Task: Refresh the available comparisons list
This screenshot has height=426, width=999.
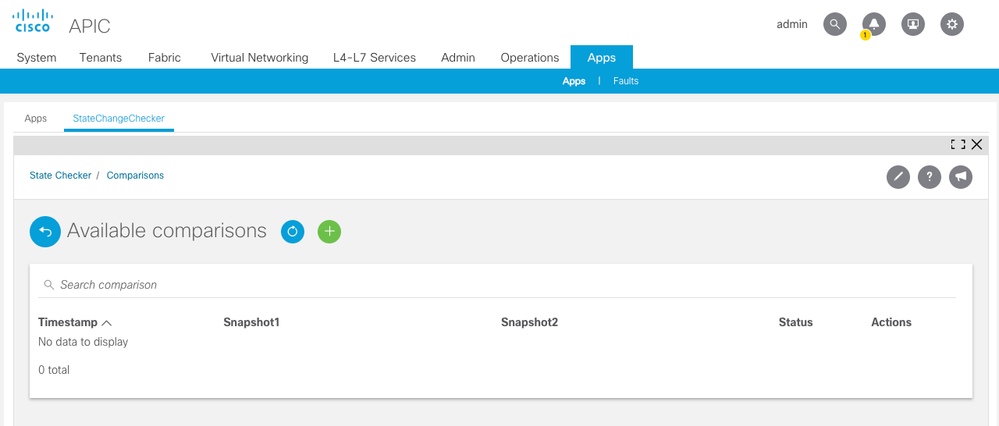Action: tap(292, 232)
